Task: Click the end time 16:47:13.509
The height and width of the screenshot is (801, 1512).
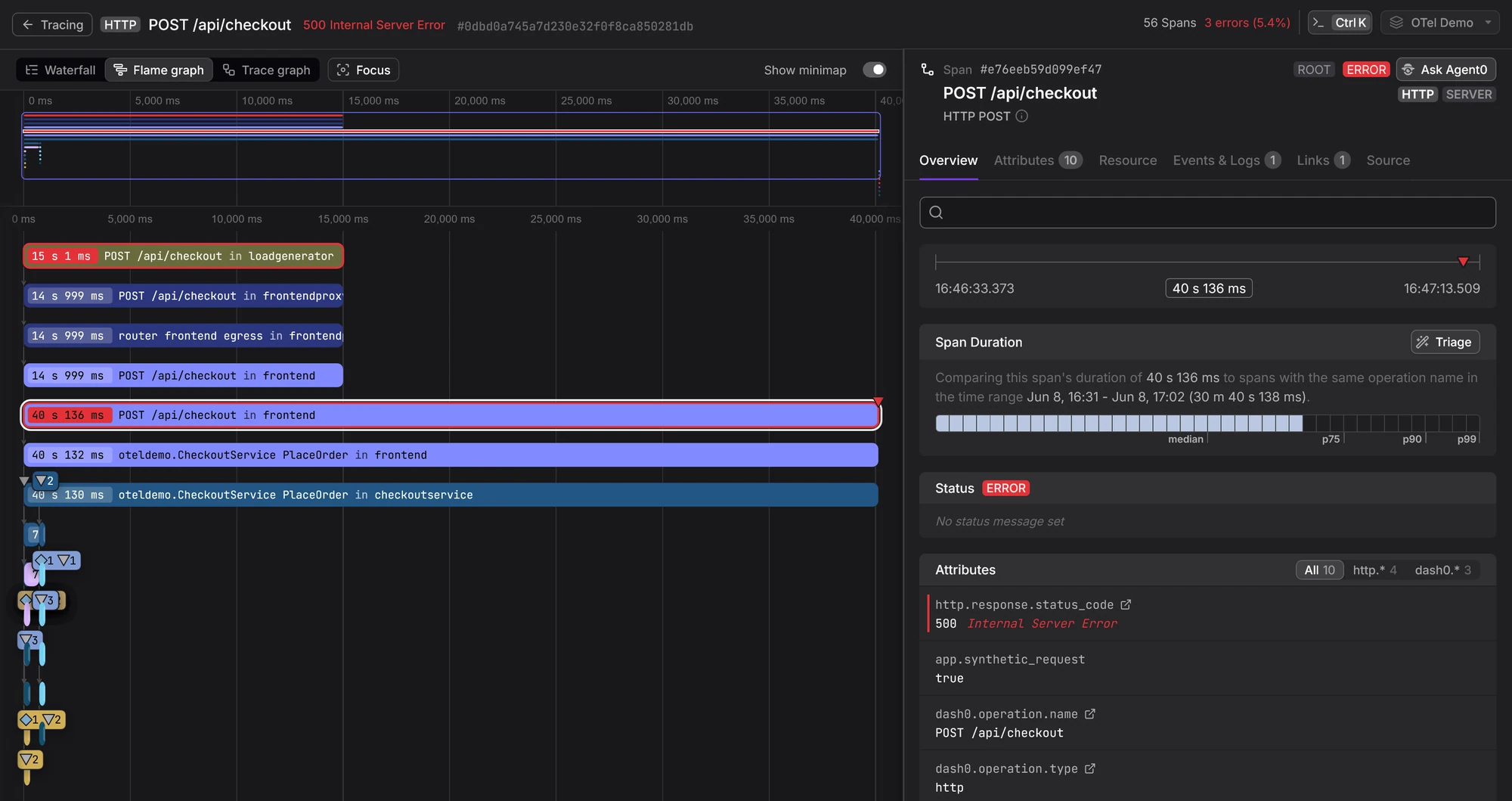Action: coord(1442,288)
